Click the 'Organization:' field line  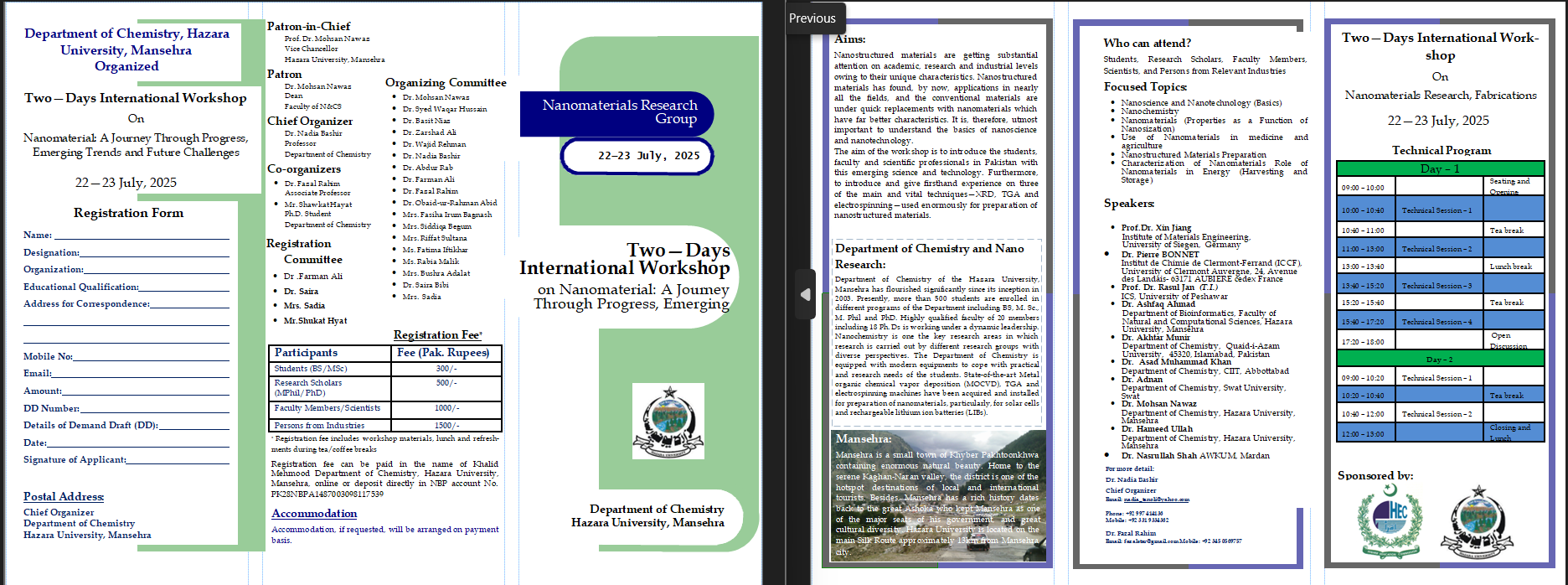point(156,272)
